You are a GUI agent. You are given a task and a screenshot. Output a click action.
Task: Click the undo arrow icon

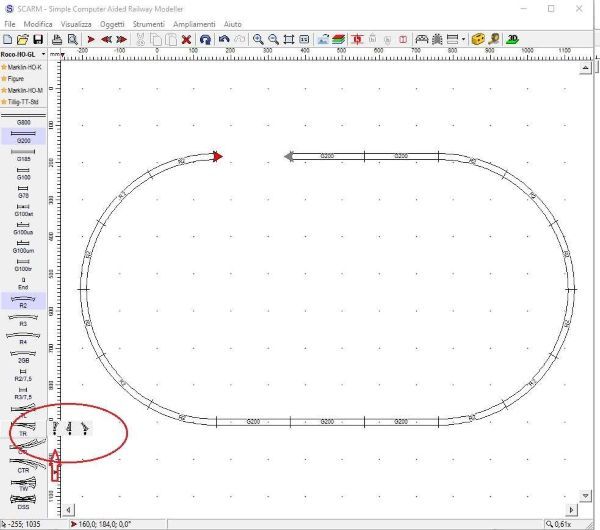point(224,39)
